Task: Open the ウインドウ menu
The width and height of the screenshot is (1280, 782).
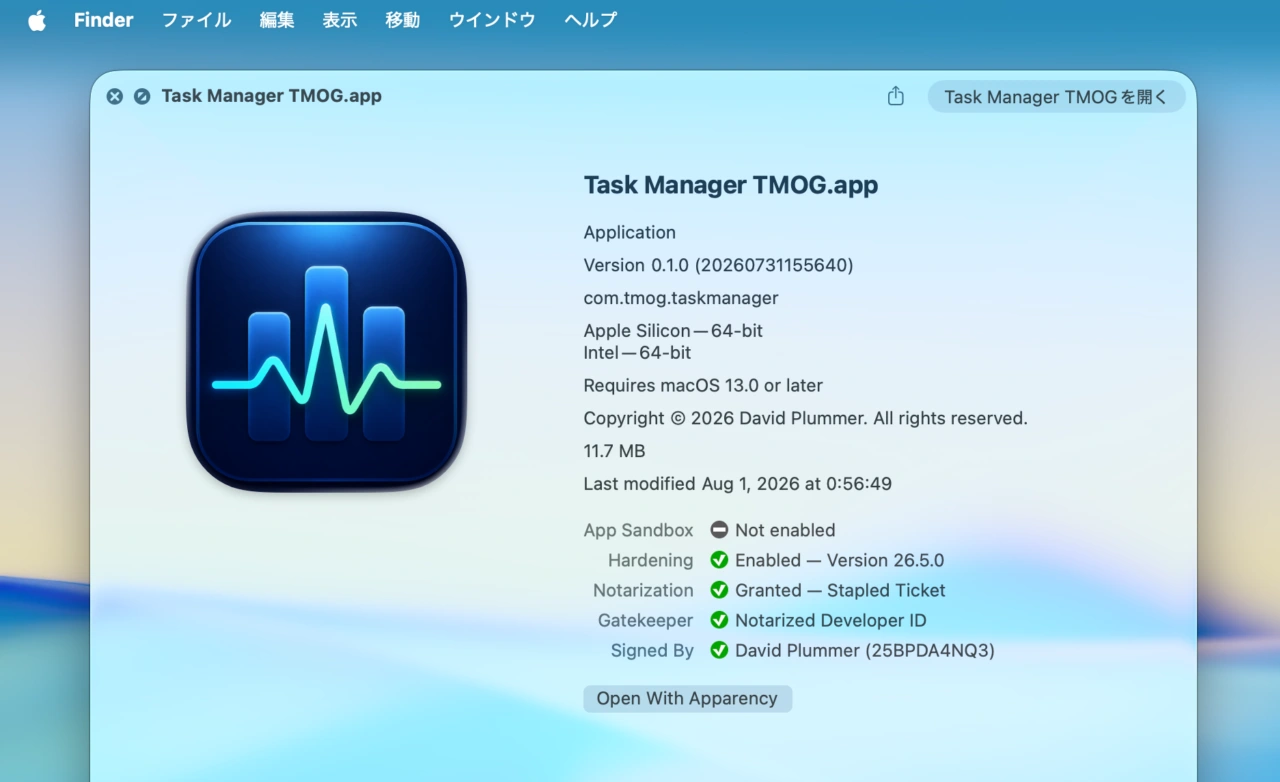Action: point(492,20)
